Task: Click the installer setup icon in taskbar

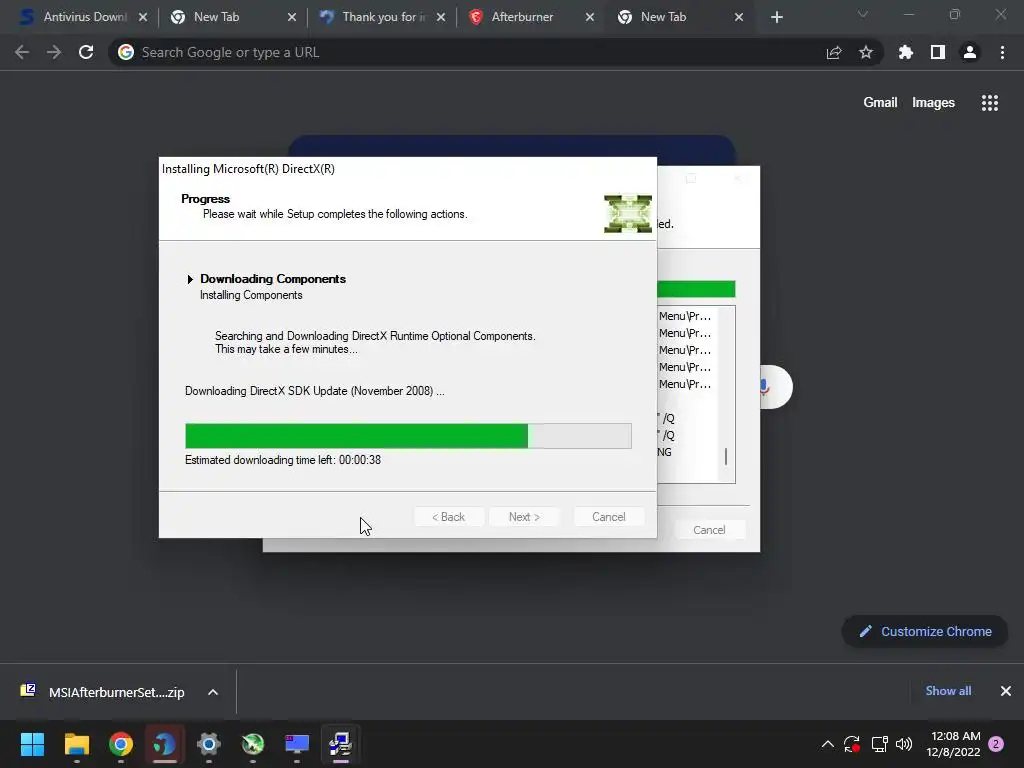Action: [x=340, y=744]
